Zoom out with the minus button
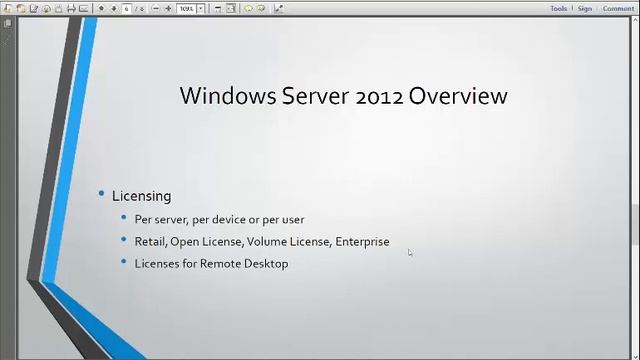The width and height of the screenshot is (640, 360). coord(156,8)
